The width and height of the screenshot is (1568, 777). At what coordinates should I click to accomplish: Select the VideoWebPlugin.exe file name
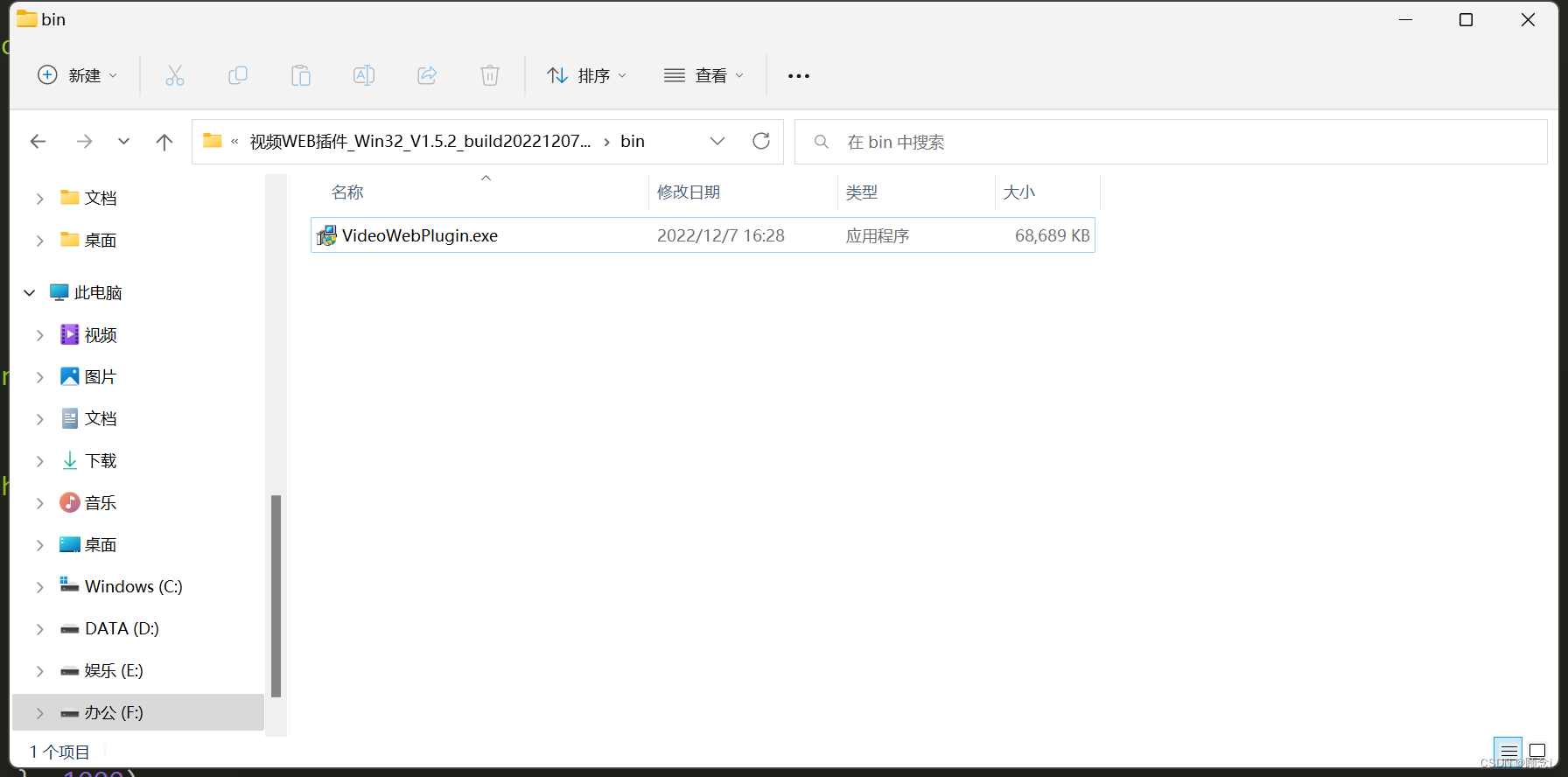(x=420, y=235)
